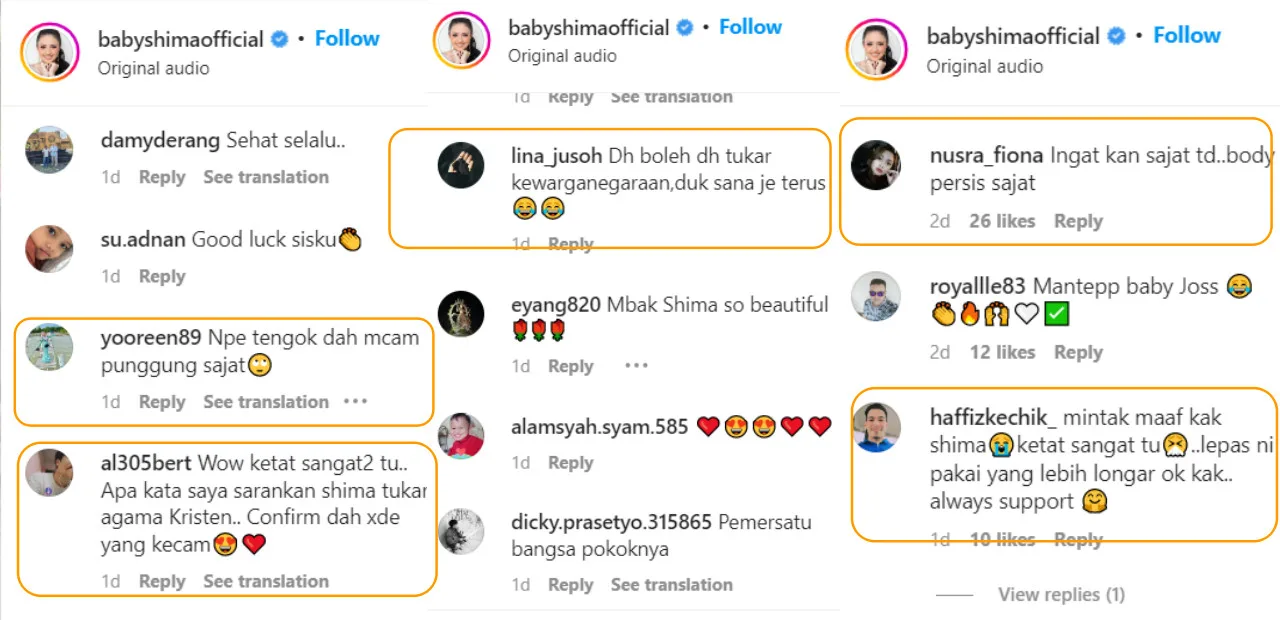Click su.adnan's profile picture
The image size is (1280, 620).
(x=49, y=249)
